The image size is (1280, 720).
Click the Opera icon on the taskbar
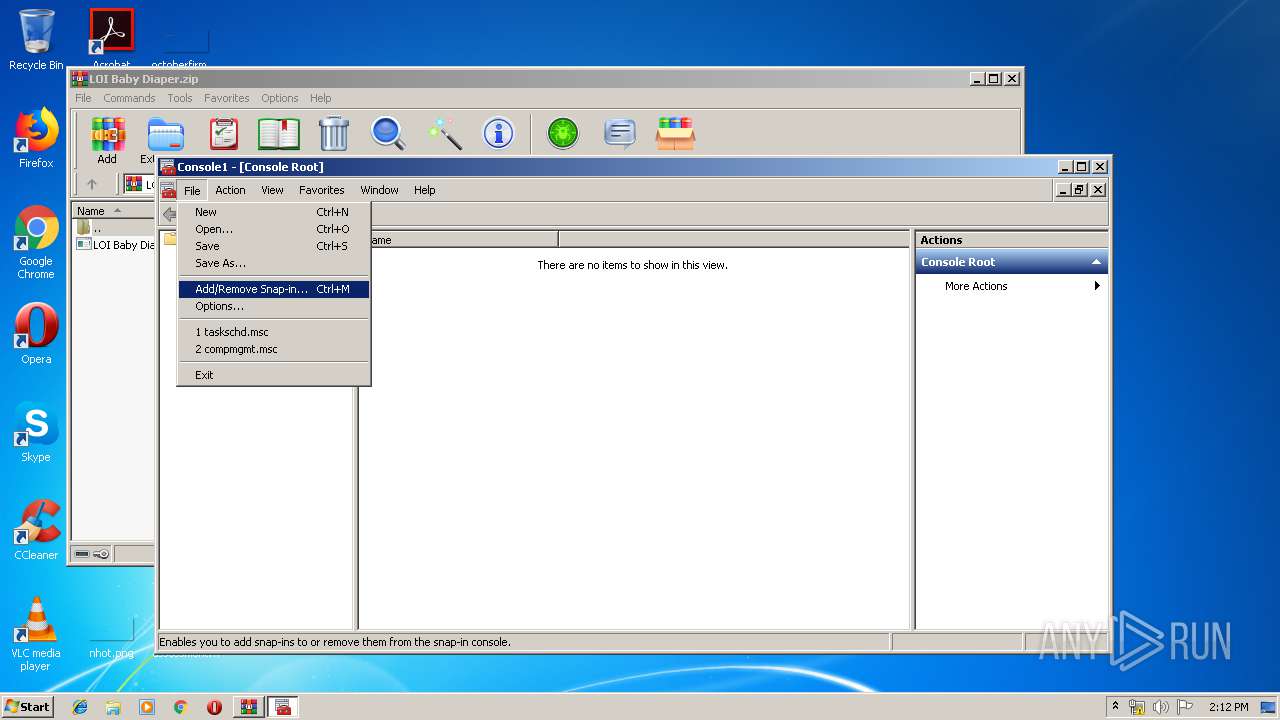tap(214, 707)
